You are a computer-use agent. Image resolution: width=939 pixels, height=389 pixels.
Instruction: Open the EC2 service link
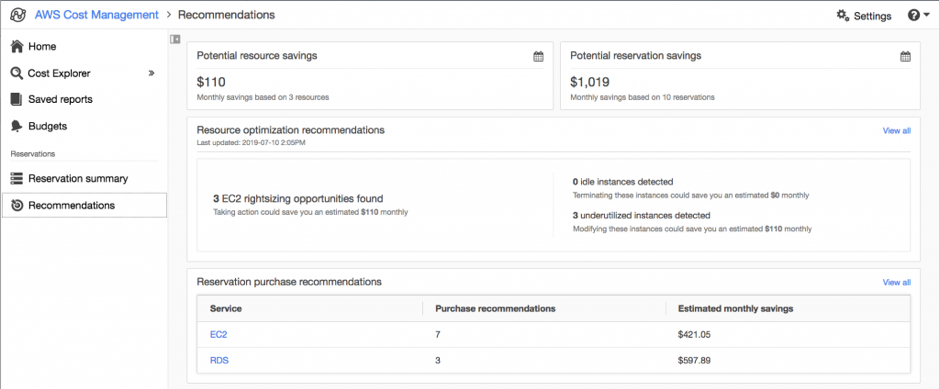[x=219, y=335]
